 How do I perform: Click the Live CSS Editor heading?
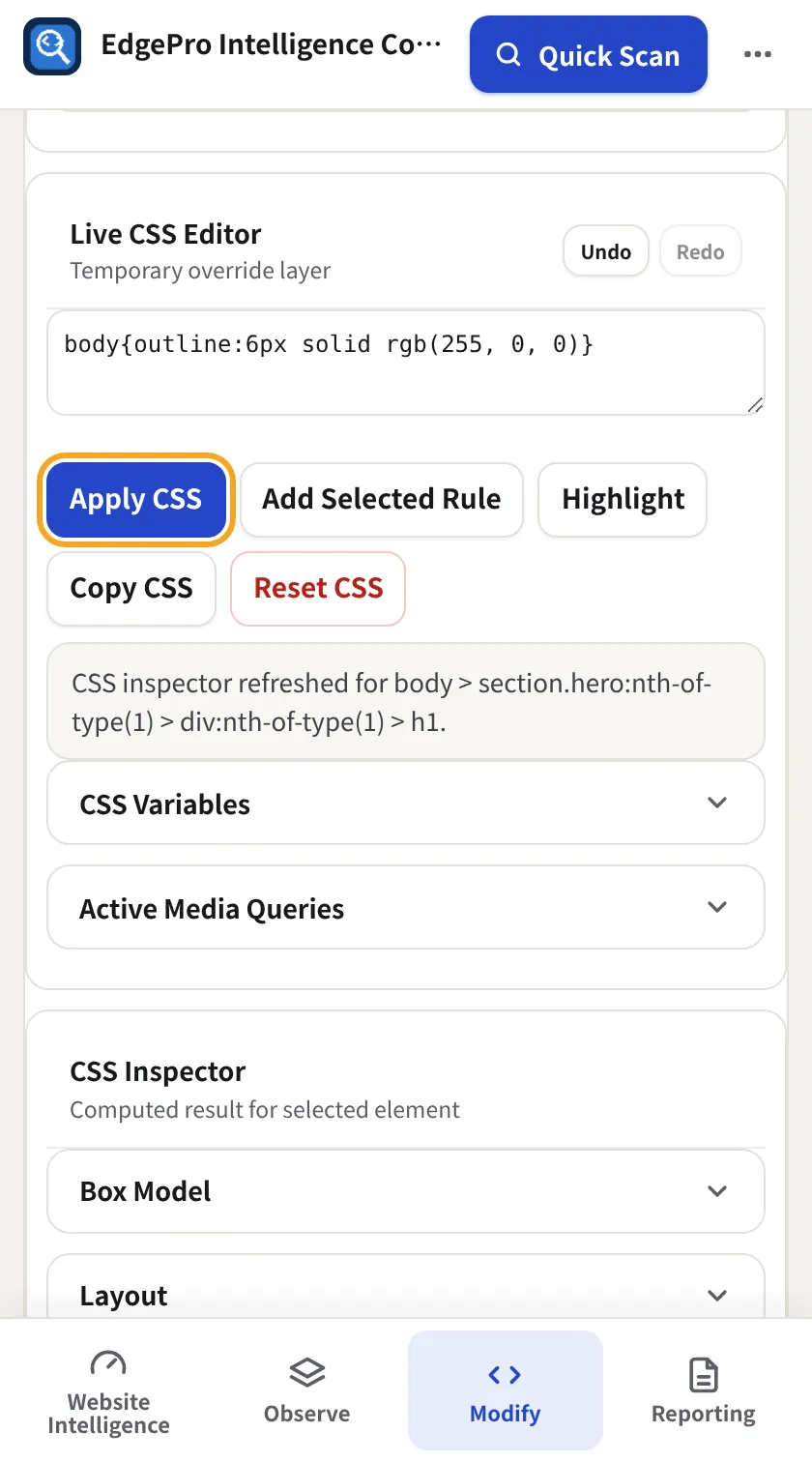[x=165, y=235]
